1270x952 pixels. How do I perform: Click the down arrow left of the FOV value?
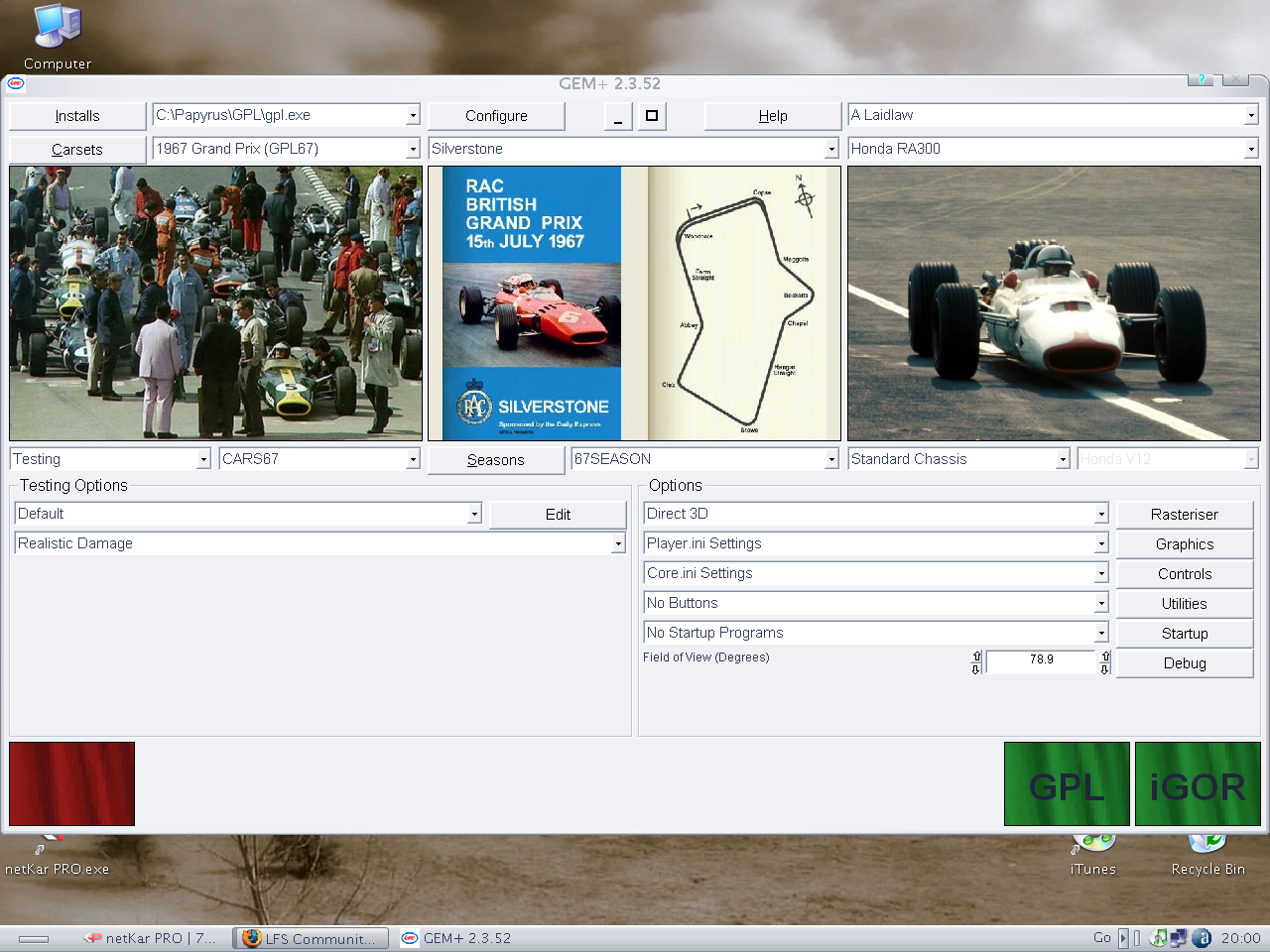click(x=976, y=669)
